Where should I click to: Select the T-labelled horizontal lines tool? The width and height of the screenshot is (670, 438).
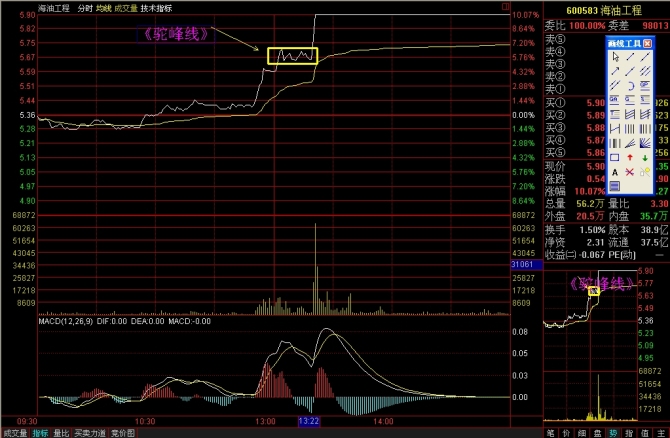click(614, 115)
